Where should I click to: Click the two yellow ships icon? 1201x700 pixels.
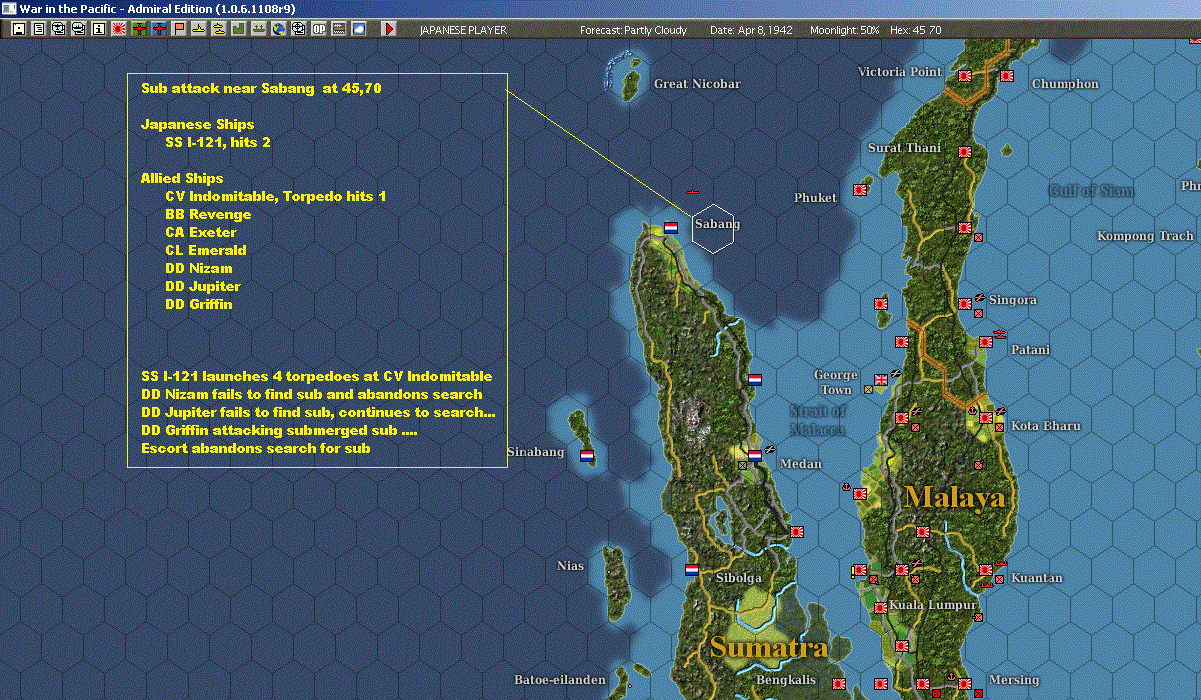[x=218, y=29]
